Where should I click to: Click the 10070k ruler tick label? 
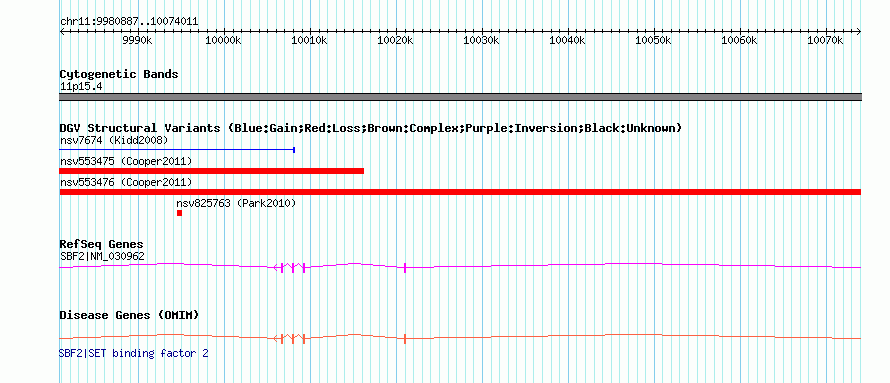(825, 40)
